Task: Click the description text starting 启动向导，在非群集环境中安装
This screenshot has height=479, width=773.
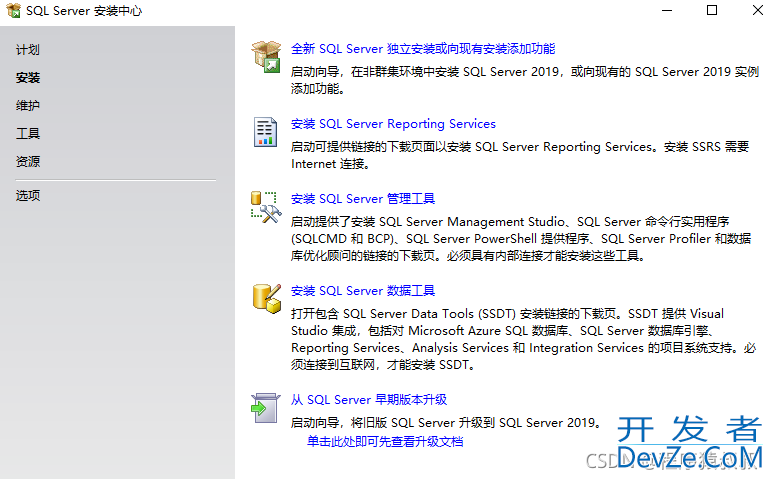Action: [525, 80]
